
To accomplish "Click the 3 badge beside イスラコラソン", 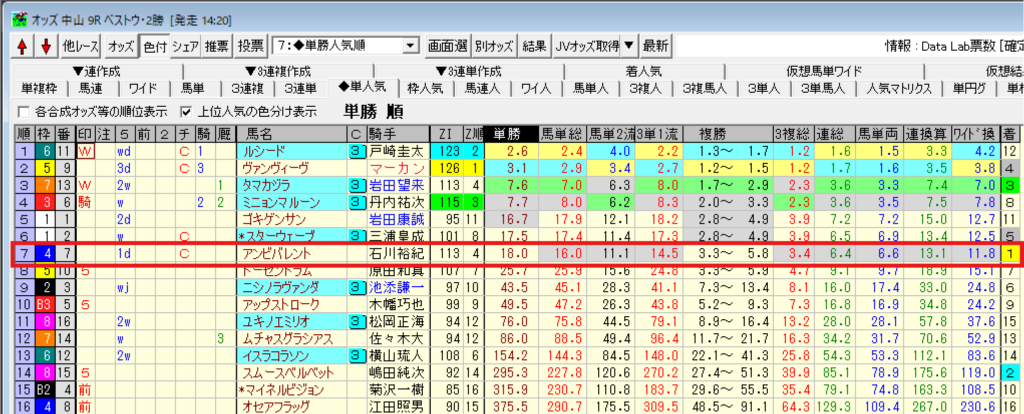I will [x=355, y=355].
